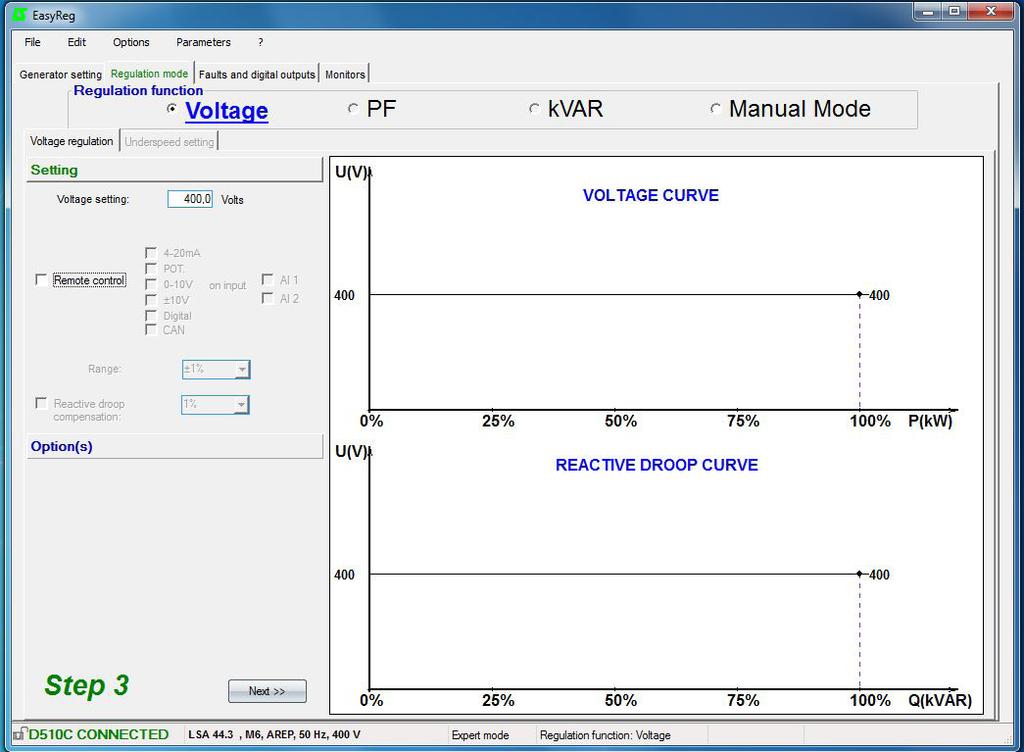Tick the AI 2 input checkbox
1024x752 pixels.
coord(267,298)
